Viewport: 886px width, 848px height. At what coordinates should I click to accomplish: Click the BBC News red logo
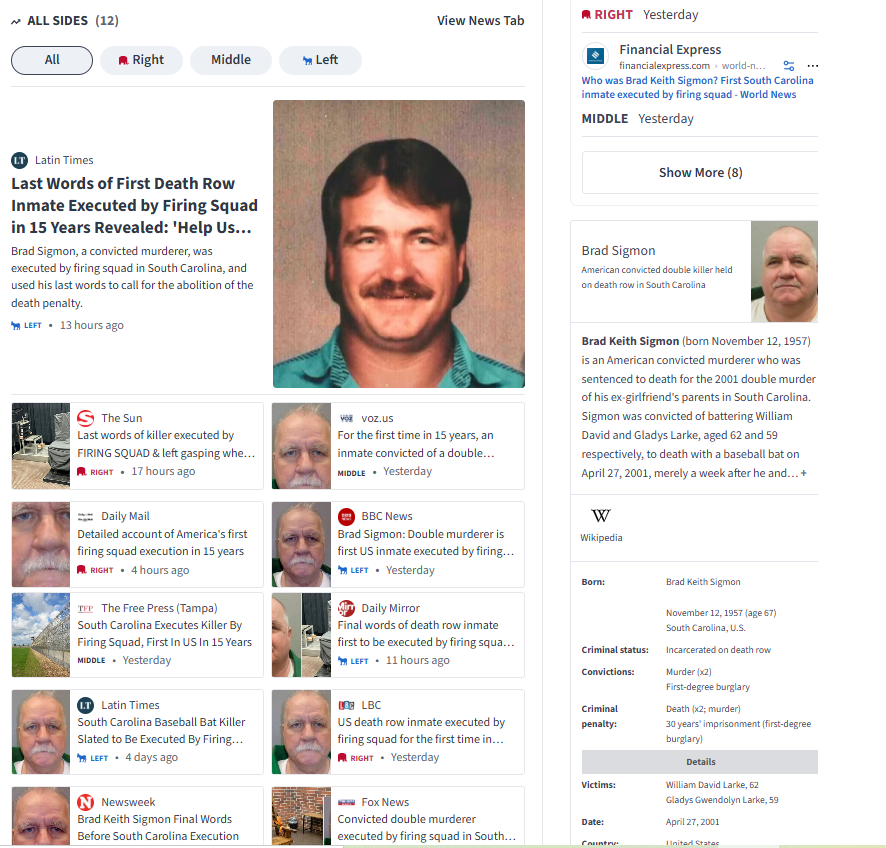tap(346, 516)
